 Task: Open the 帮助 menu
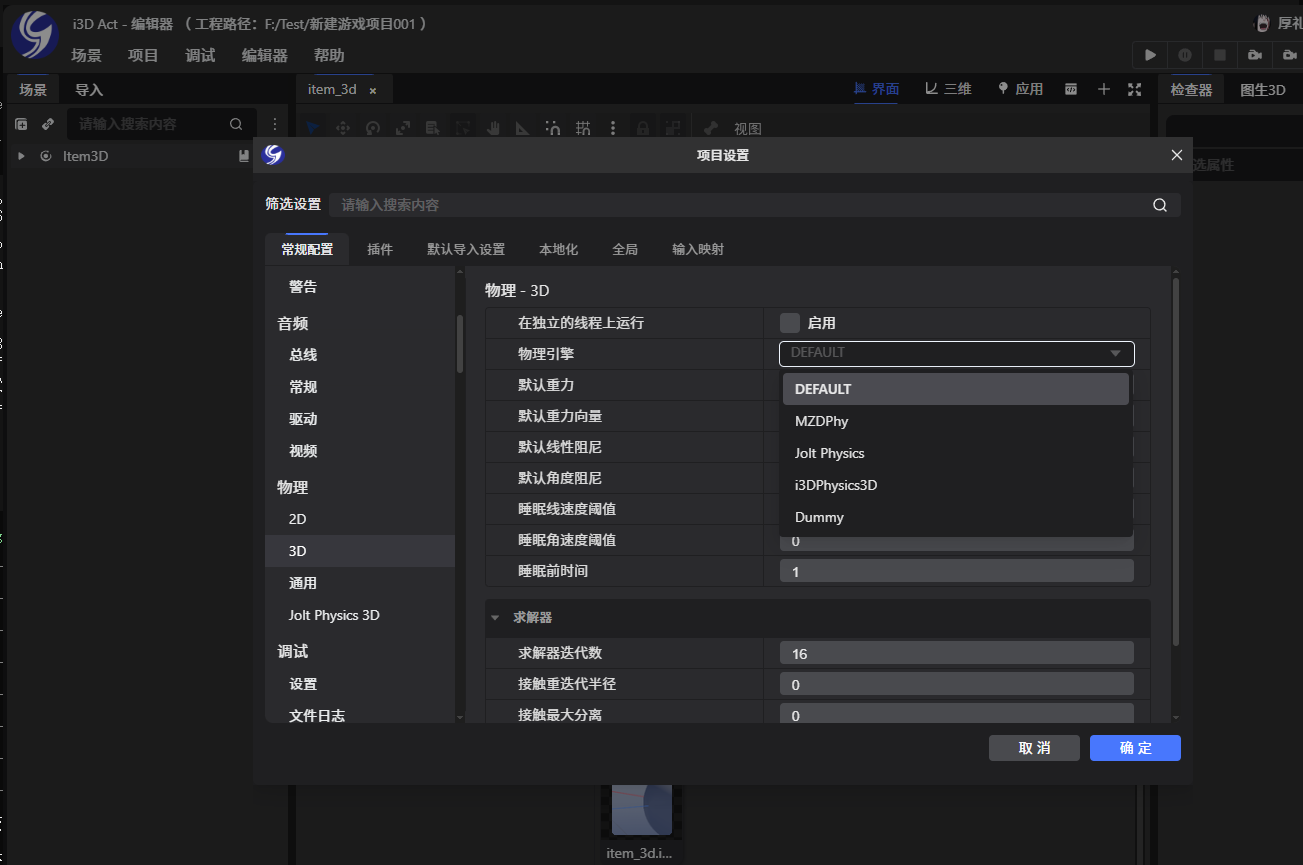329,56
